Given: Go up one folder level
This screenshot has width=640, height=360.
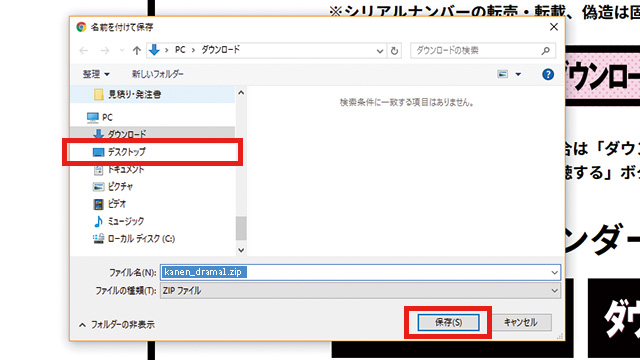Looking at the screenshot, I should click(x=137, y=51).
